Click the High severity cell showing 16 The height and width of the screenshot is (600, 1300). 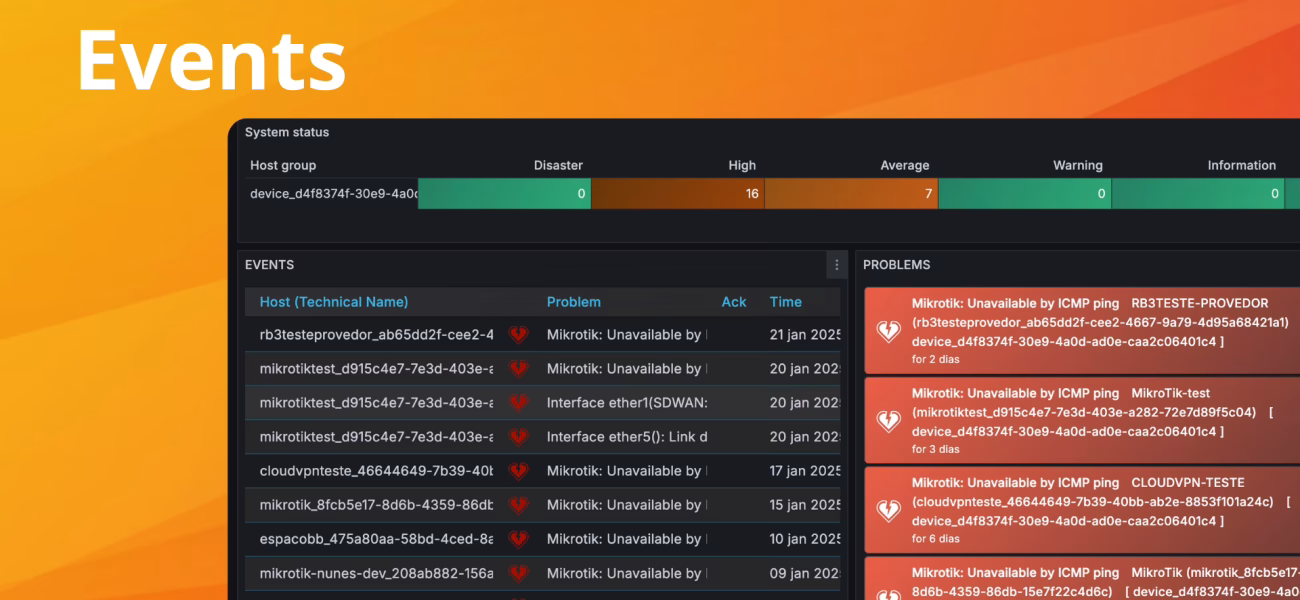(677, 194)
